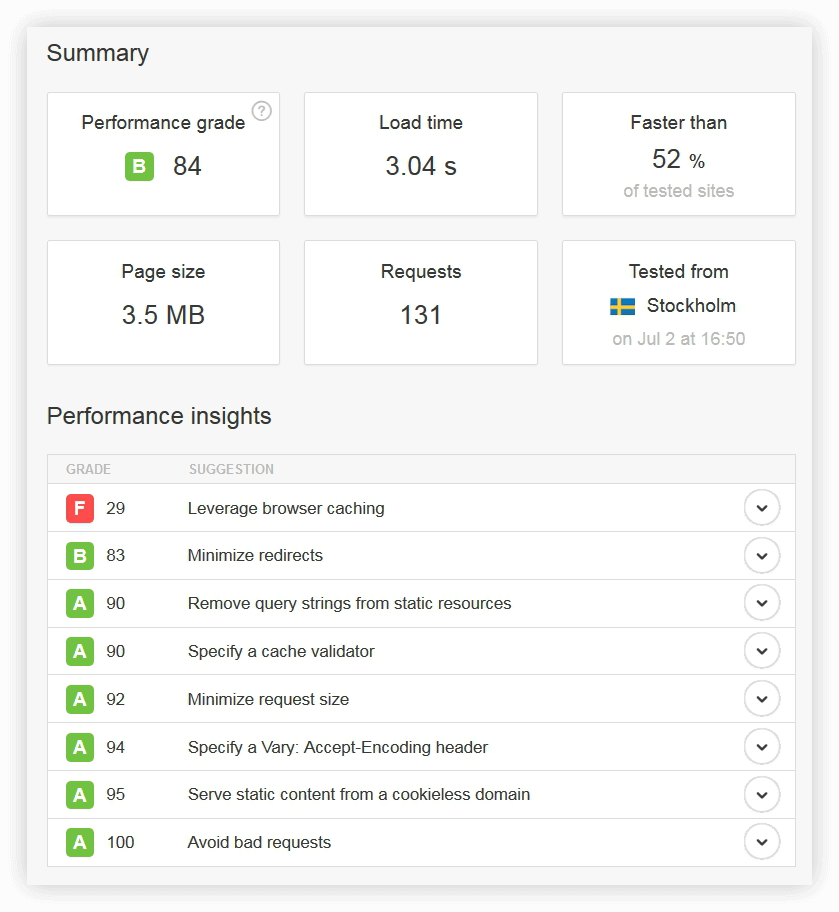Expand Remove query strings from static resources
This screenshot has width=839, height=912.
click(762, 603)
